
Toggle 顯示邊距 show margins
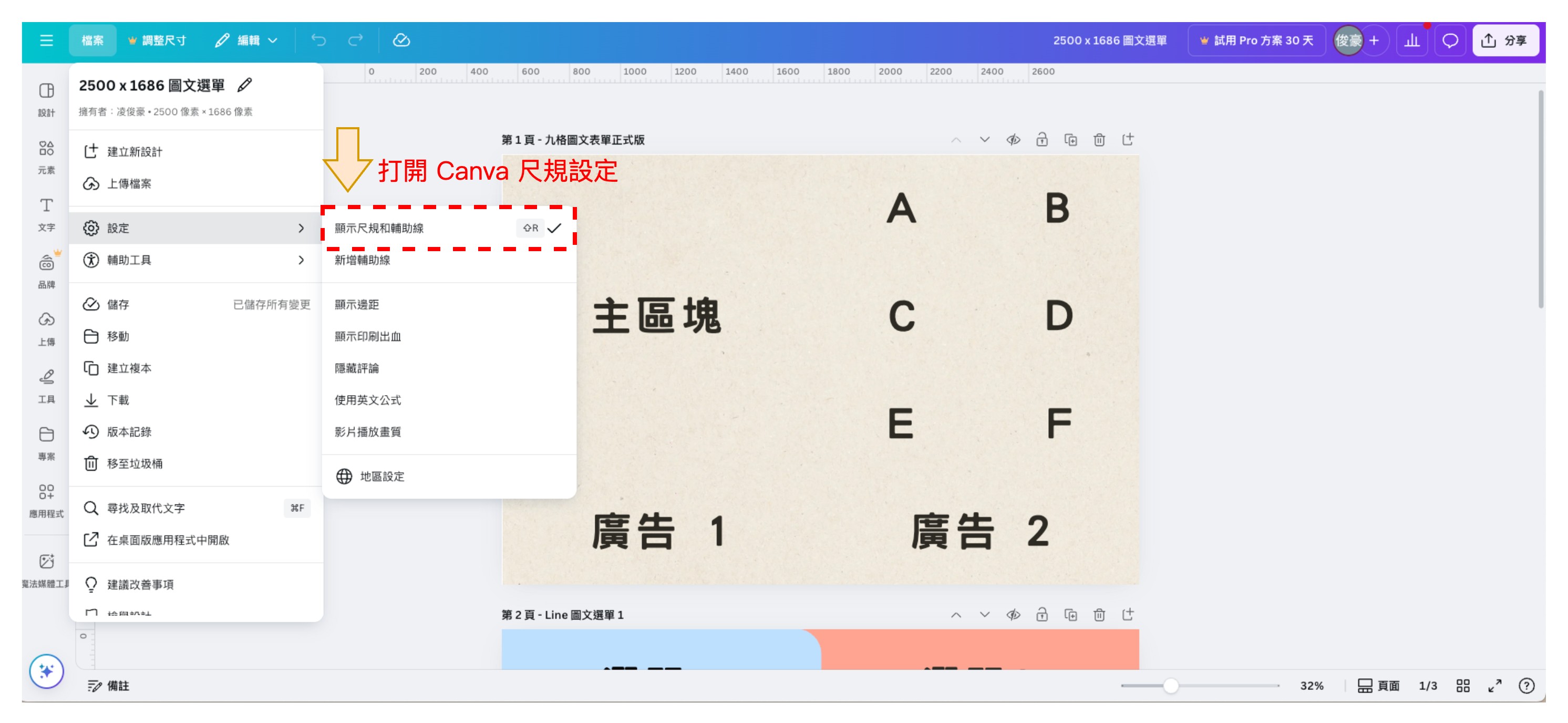click(x=449, y=304)
